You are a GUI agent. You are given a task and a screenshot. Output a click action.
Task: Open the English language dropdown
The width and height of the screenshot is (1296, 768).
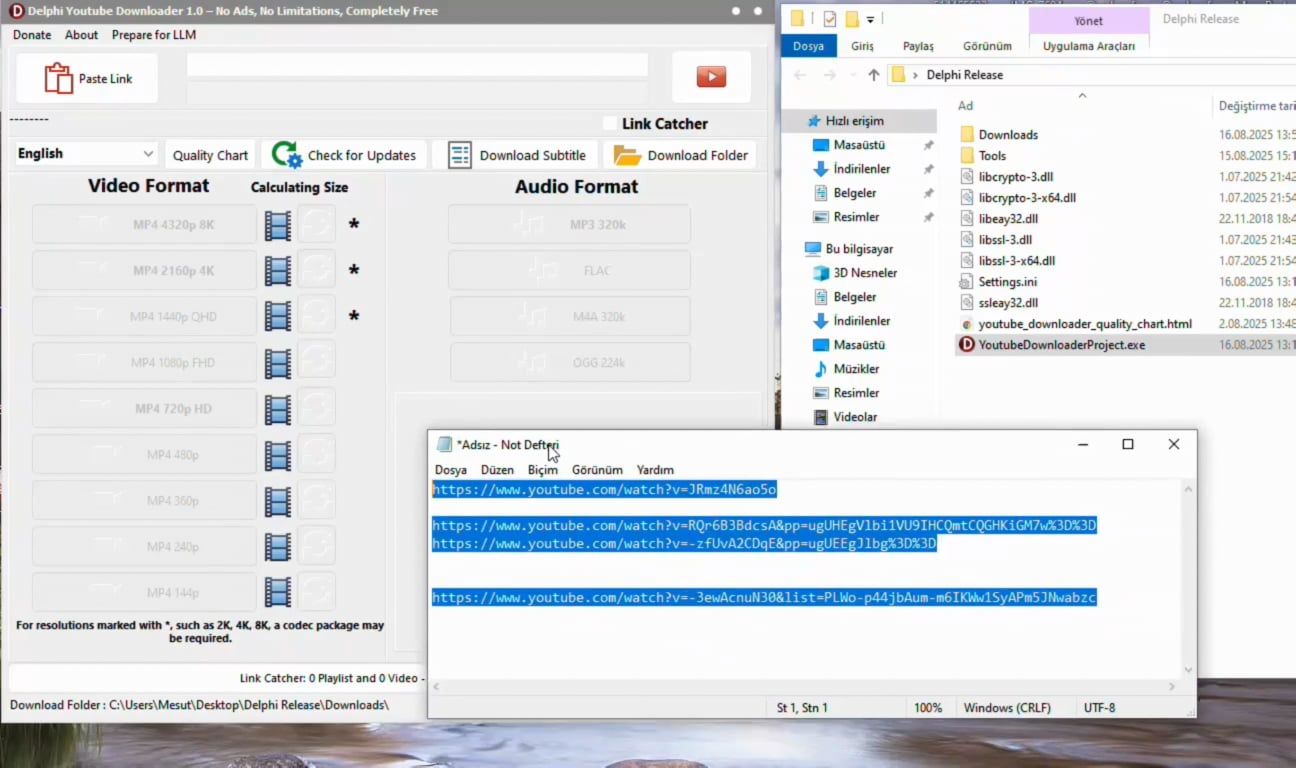point(86,154)
